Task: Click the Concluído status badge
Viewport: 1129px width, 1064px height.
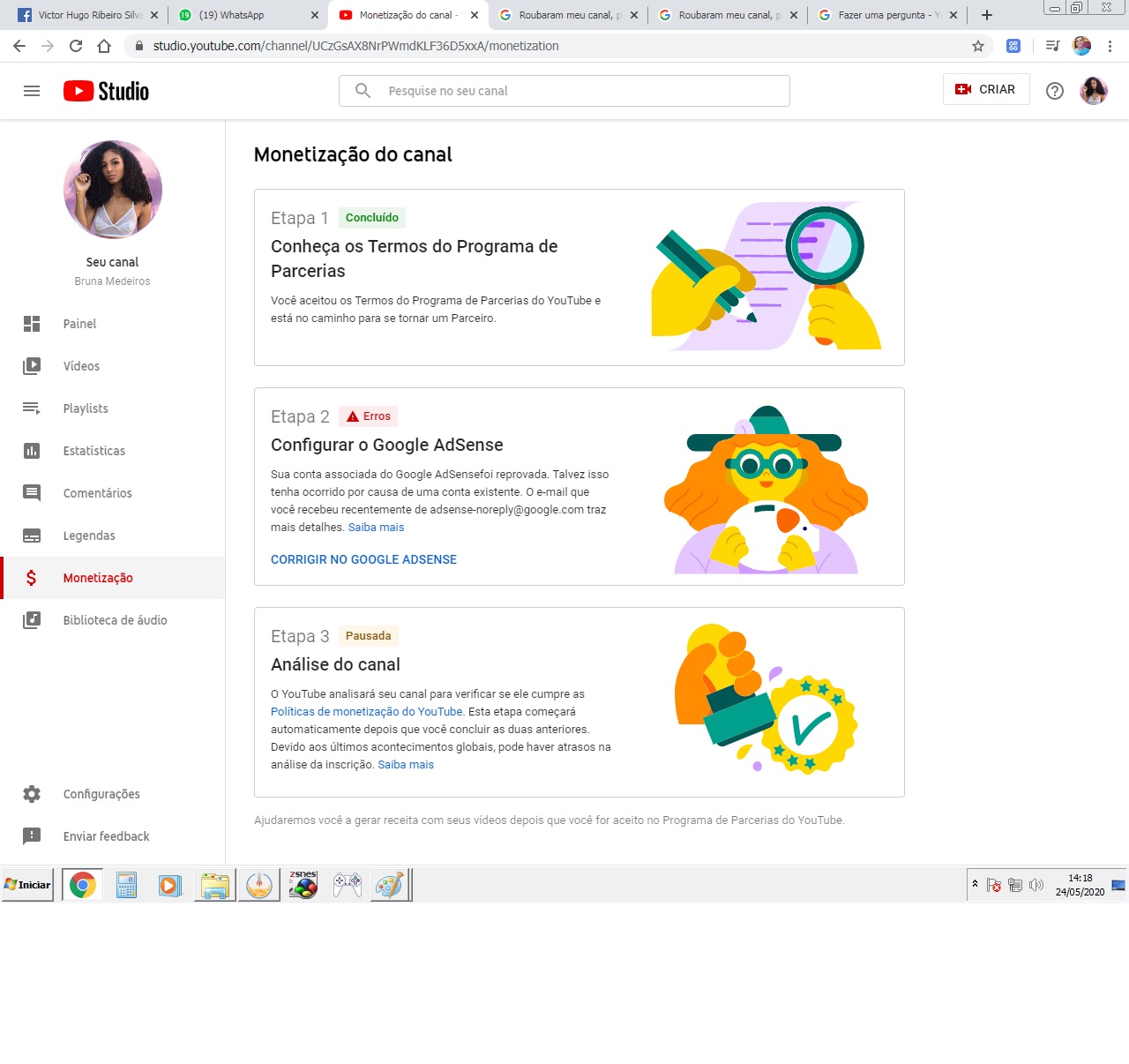Action: click(x=372, y=218)
